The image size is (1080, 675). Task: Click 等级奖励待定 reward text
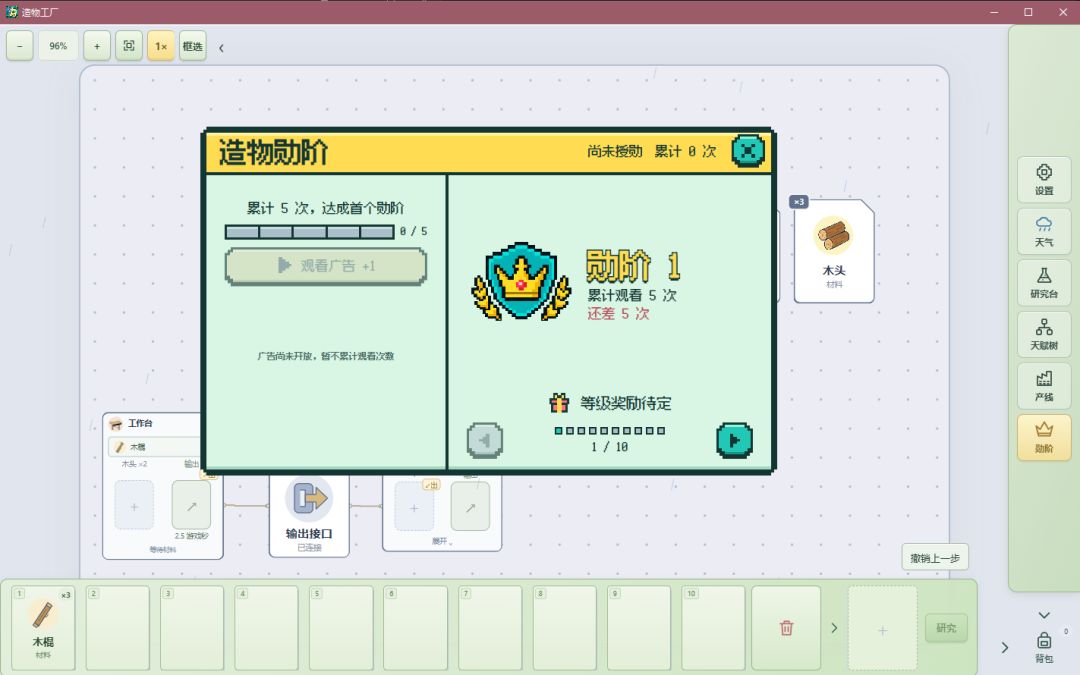coord(625,403)
